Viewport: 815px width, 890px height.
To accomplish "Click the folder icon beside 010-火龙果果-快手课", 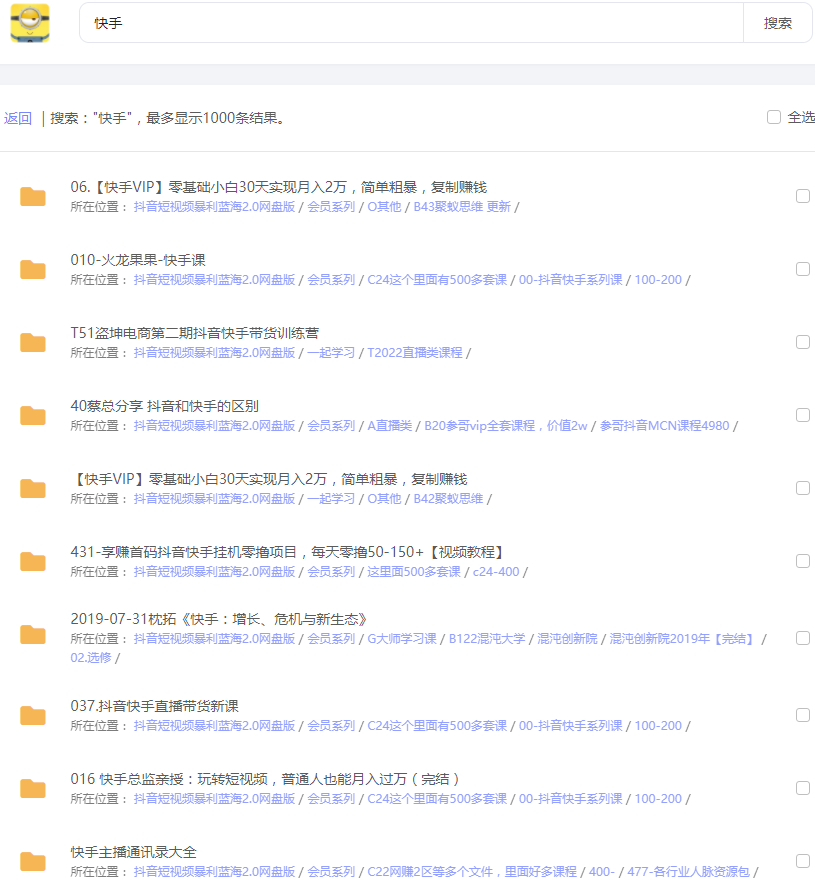I will coord(33,268).
